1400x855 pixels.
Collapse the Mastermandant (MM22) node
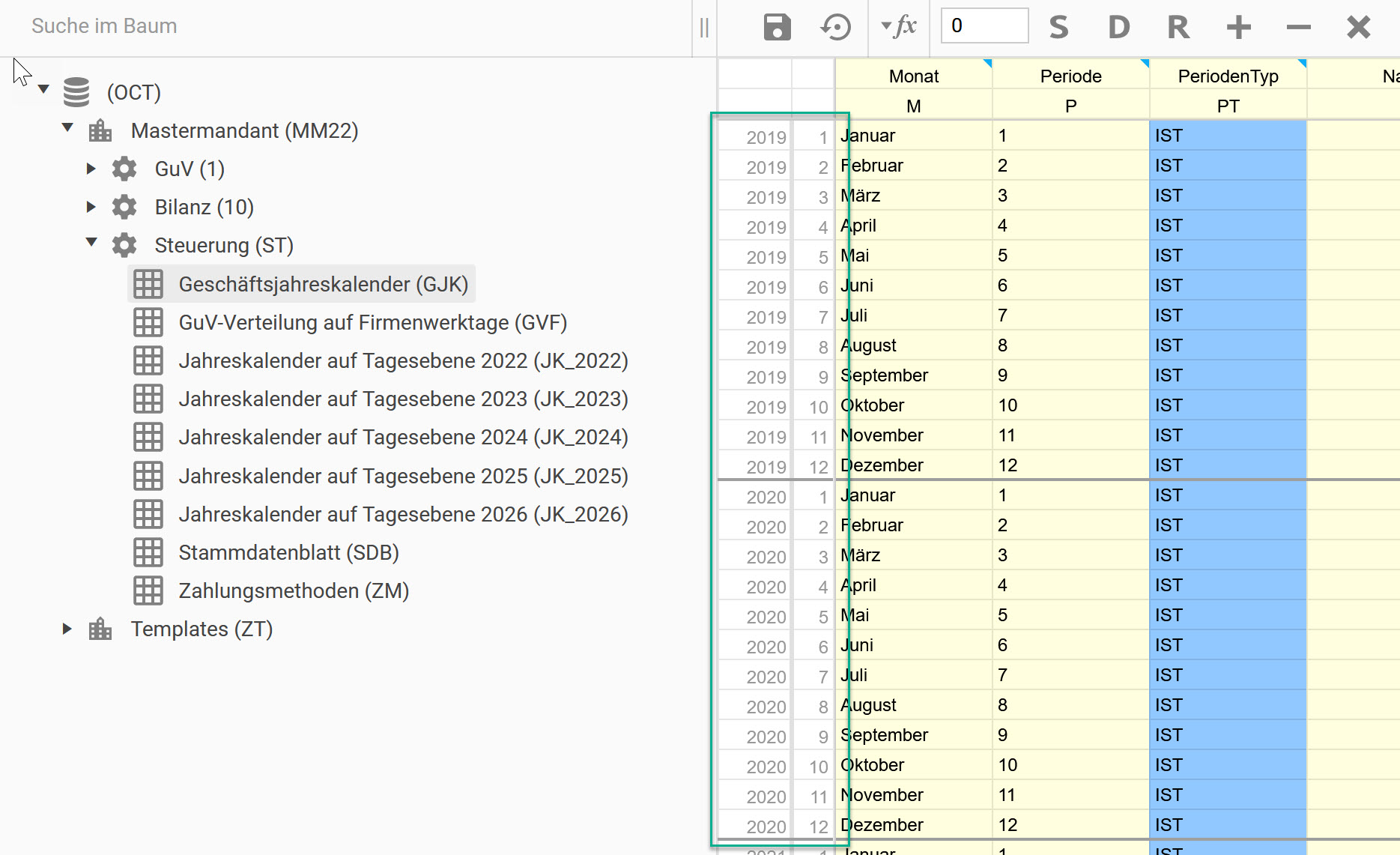pyautogui.click(x=68, y=127)
